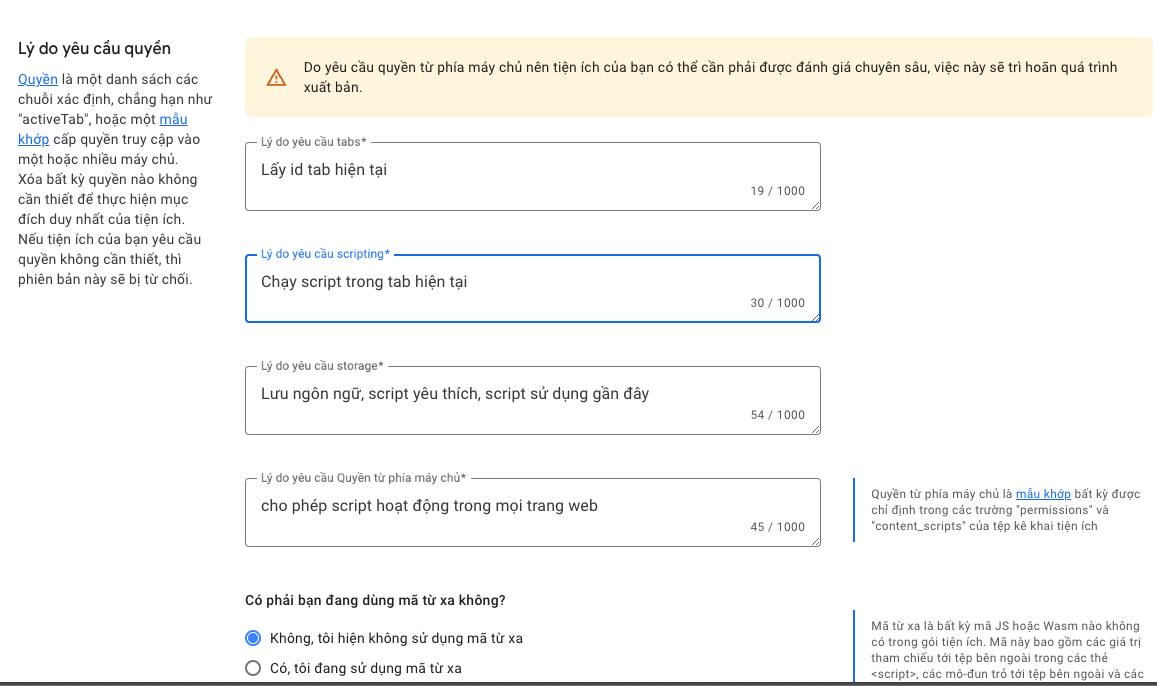Select 'Có, tôi đang sử dụng mã từ xa'
The width and height of the screenshot is (1157, 686).
(253, 668)
